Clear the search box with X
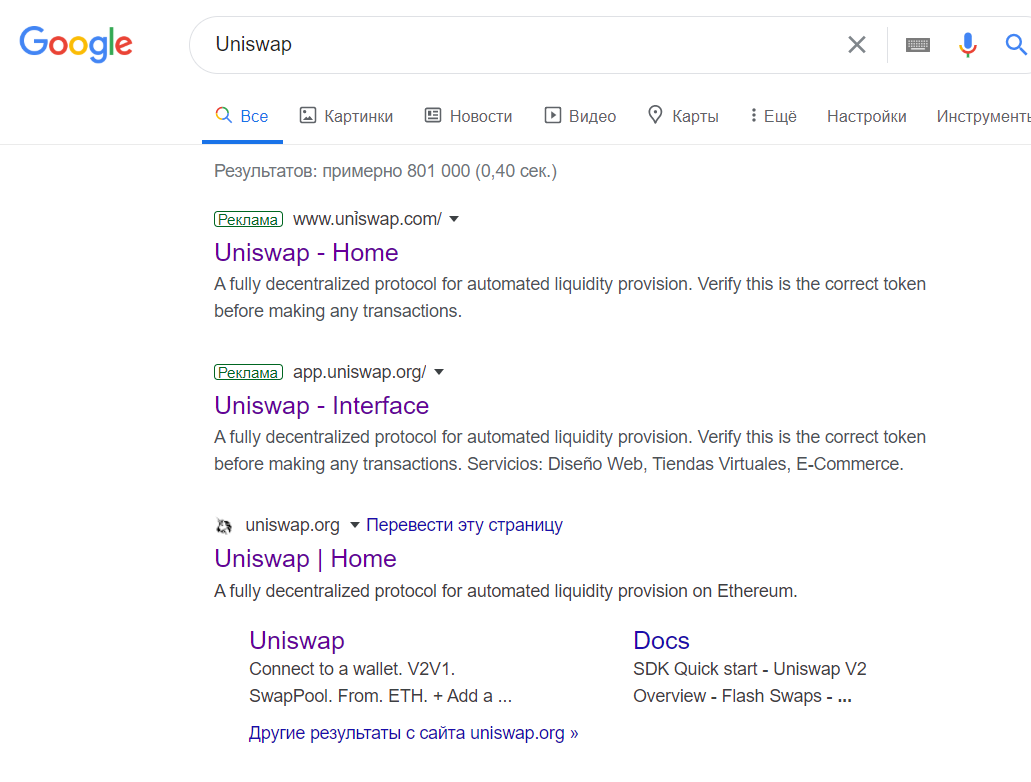This screenshot has height=782, width=1031. click(856, 45)
